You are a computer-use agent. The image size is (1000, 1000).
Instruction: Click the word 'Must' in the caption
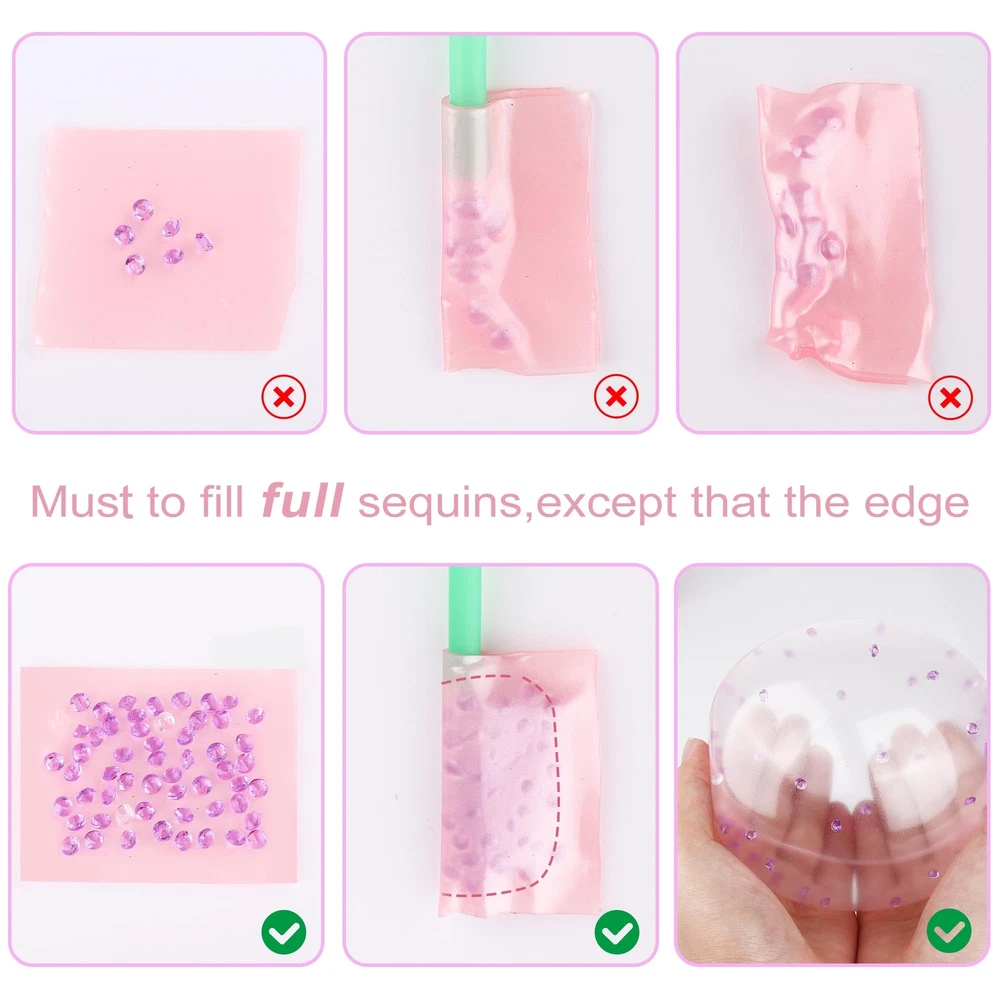pyautogui.click(x=82, y=502)
